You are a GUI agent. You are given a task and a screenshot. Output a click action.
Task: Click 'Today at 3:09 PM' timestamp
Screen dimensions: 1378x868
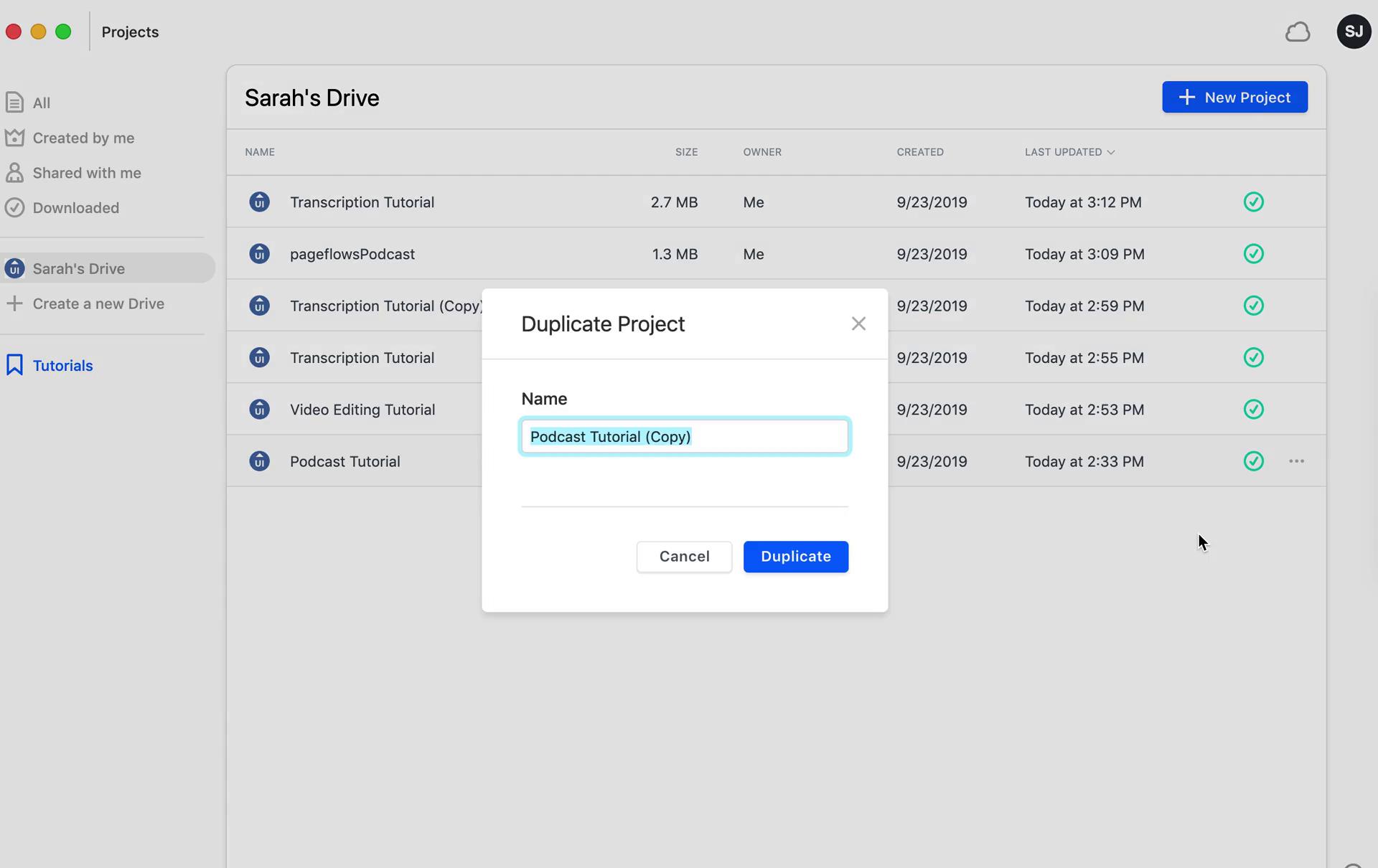click(x=1084, y=254)
